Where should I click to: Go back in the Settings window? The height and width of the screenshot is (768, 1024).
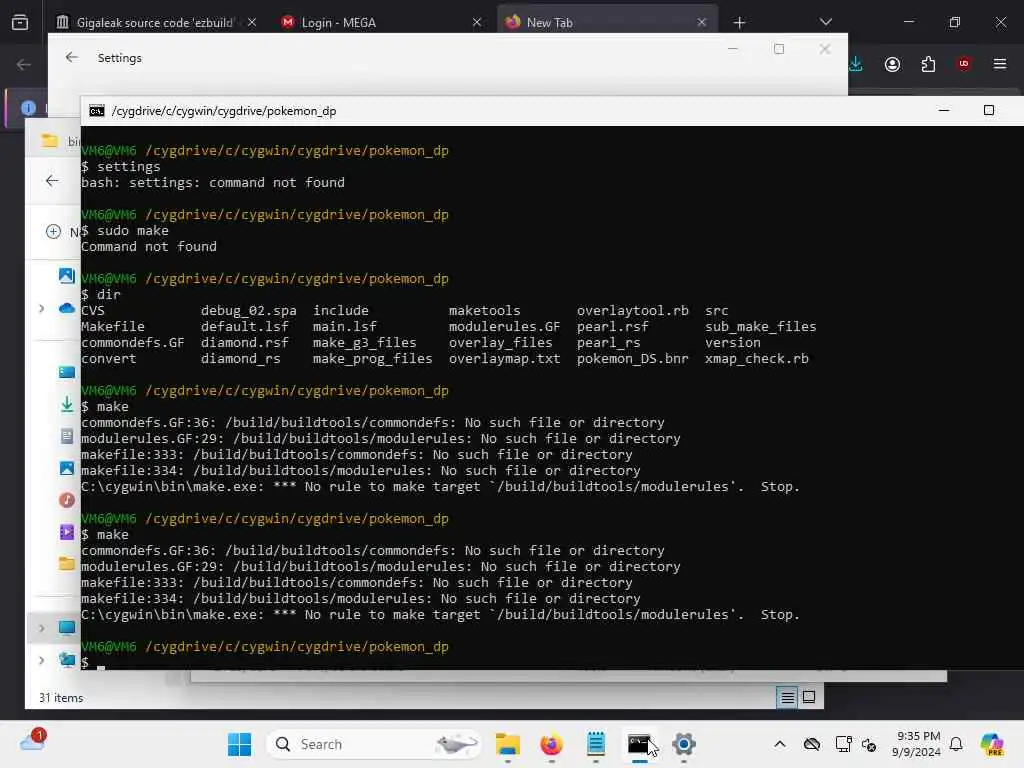pyautogui.click(x=72, y=57)
